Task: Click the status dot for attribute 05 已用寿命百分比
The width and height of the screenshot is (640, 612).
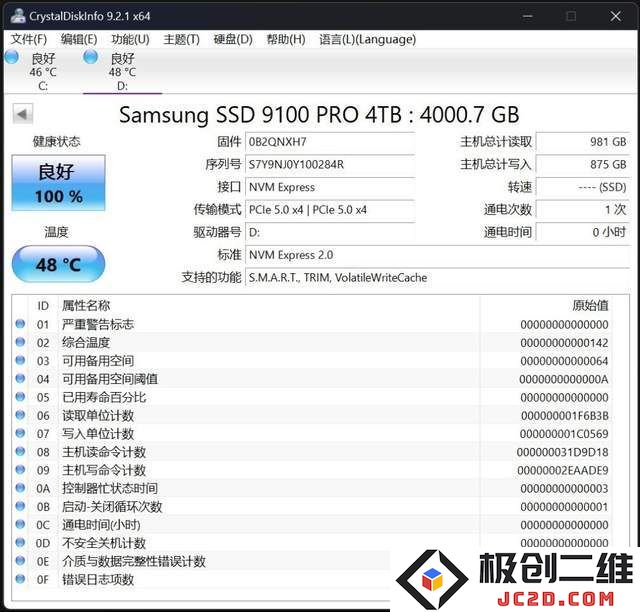Action: [x=20, y=397]
